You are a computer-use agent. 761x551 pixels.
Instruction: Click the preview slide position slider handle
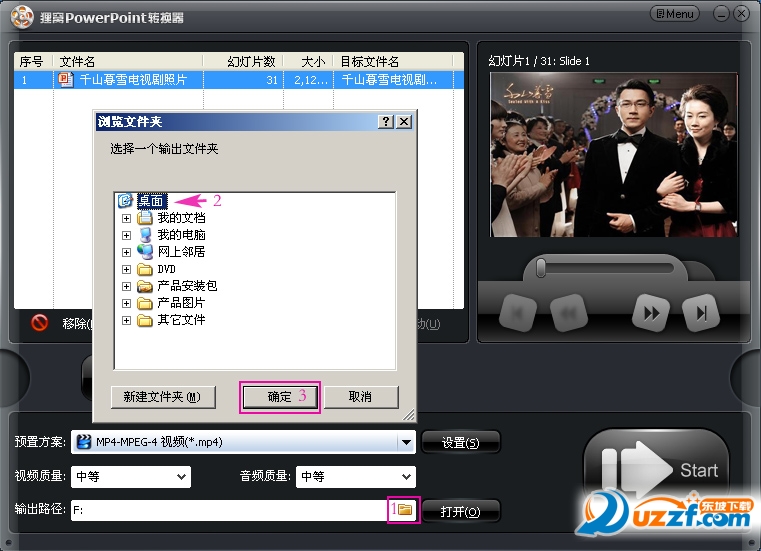coord(541,267)
